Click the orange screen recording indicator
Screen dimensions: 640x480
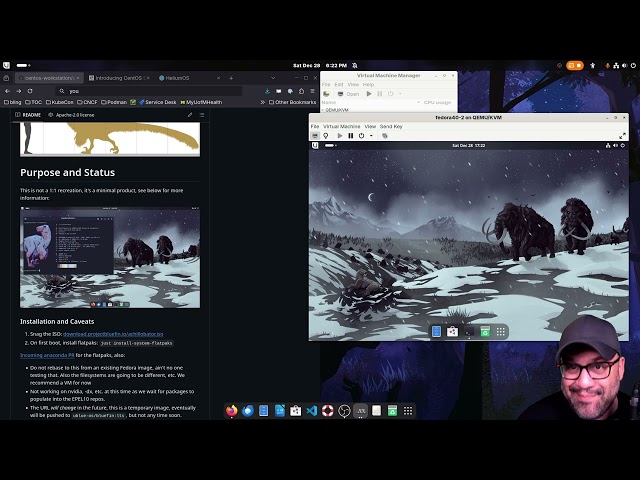(575, 65)
